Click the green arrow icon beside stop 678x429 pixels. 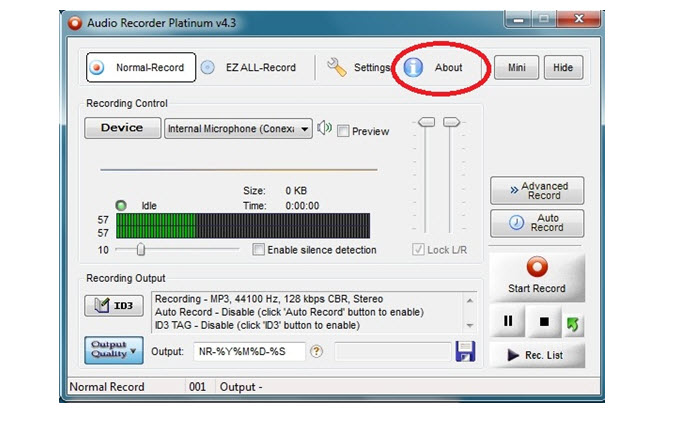pos(573,324)
